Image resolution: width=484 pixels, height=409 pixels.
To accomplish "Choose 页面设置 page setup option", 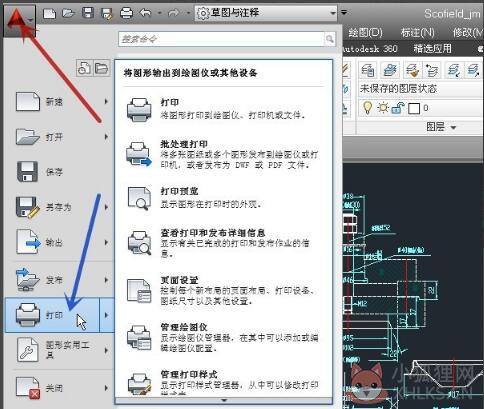I will point(223,290).
